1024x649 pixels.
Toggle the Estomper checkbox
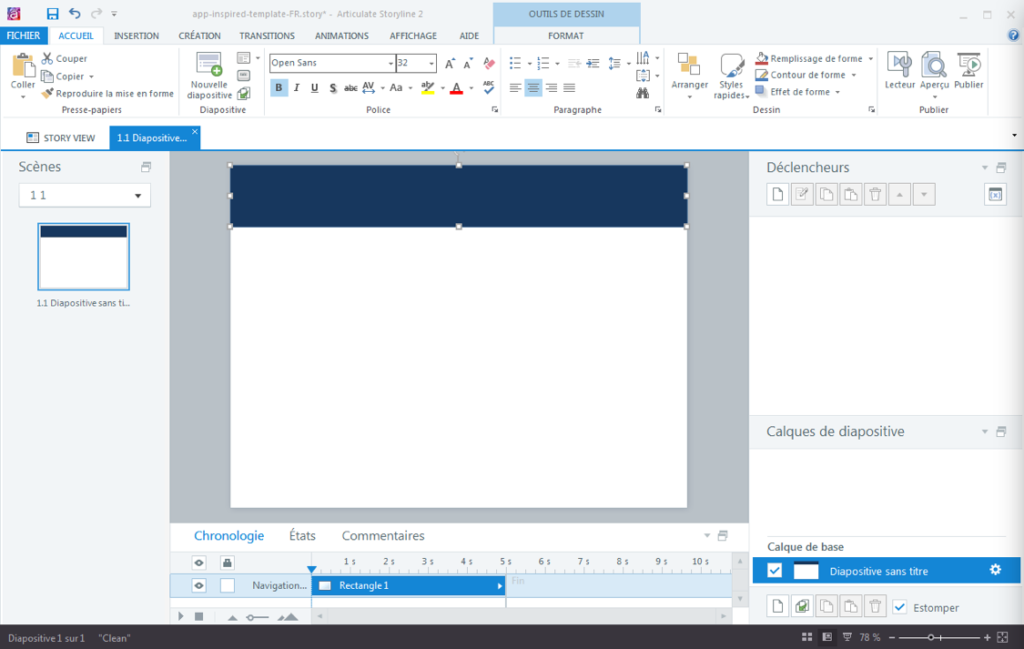[x=898, y=606]
